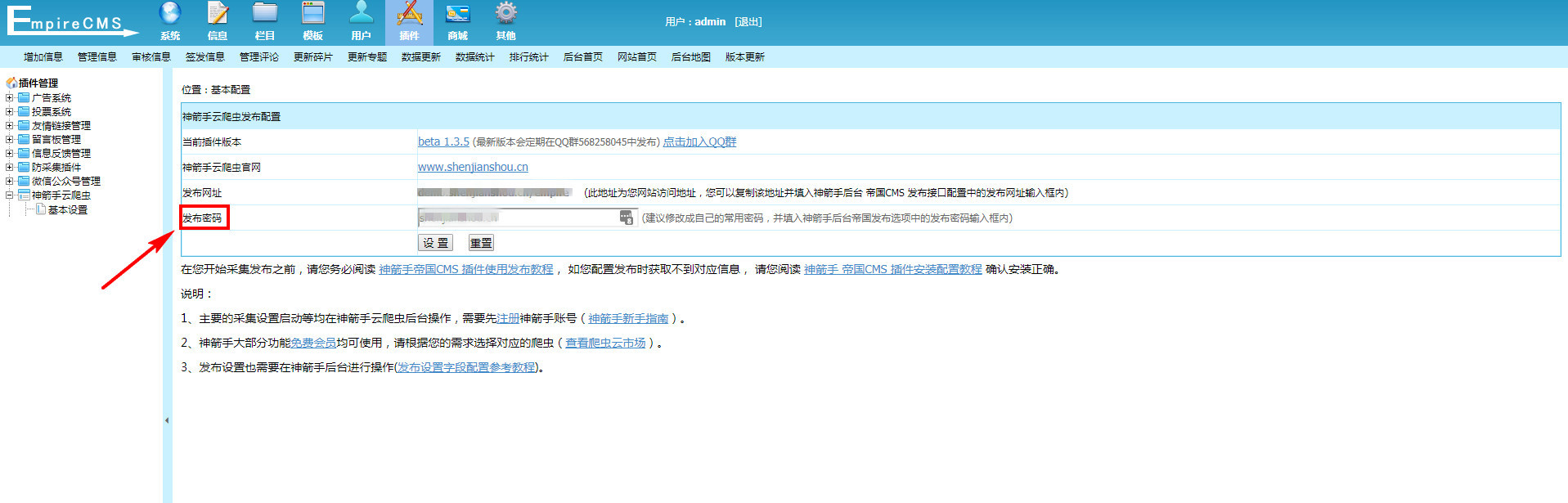1568x503 pixels.
Task: Open 网站首页 in the submenu
Action: [637, 57]
